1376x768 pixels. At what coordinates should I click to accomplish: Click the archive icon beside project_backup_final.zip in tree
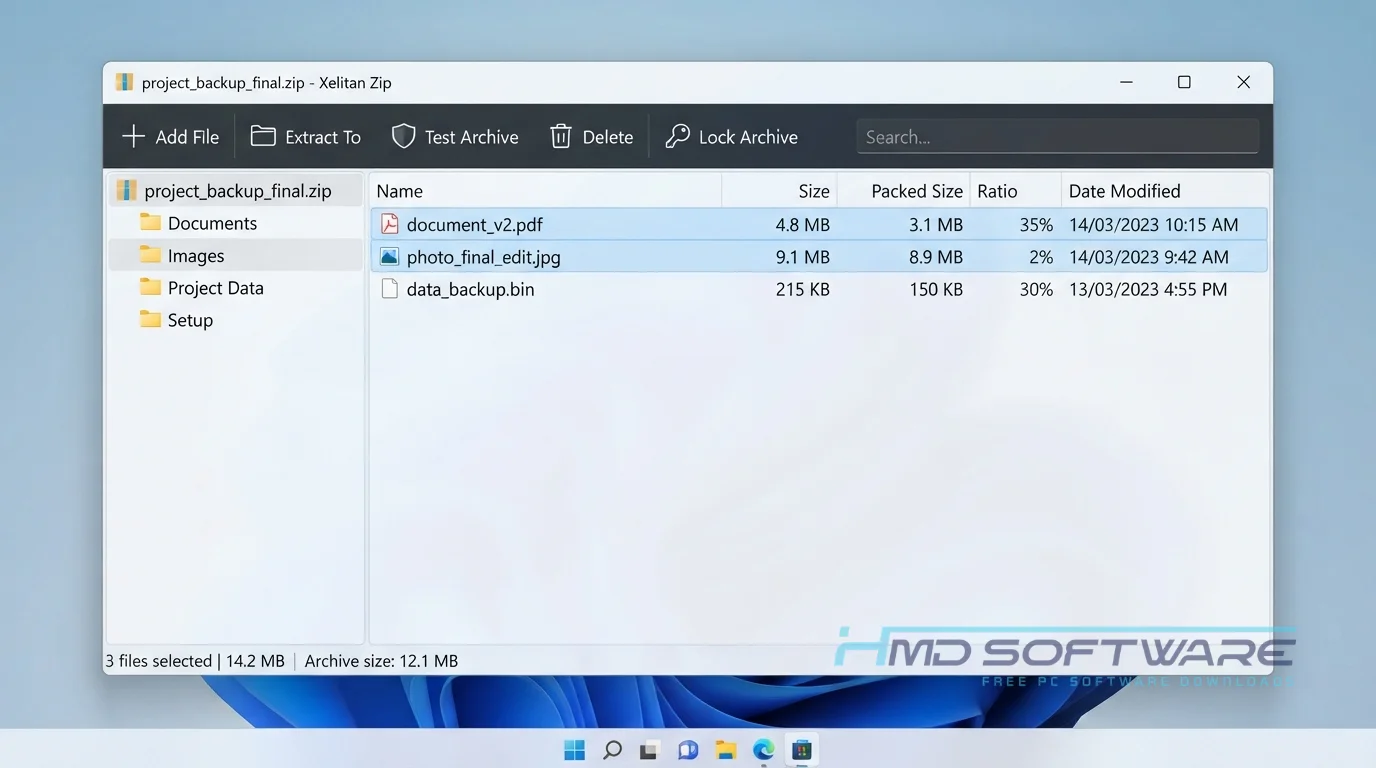(126, 190)
